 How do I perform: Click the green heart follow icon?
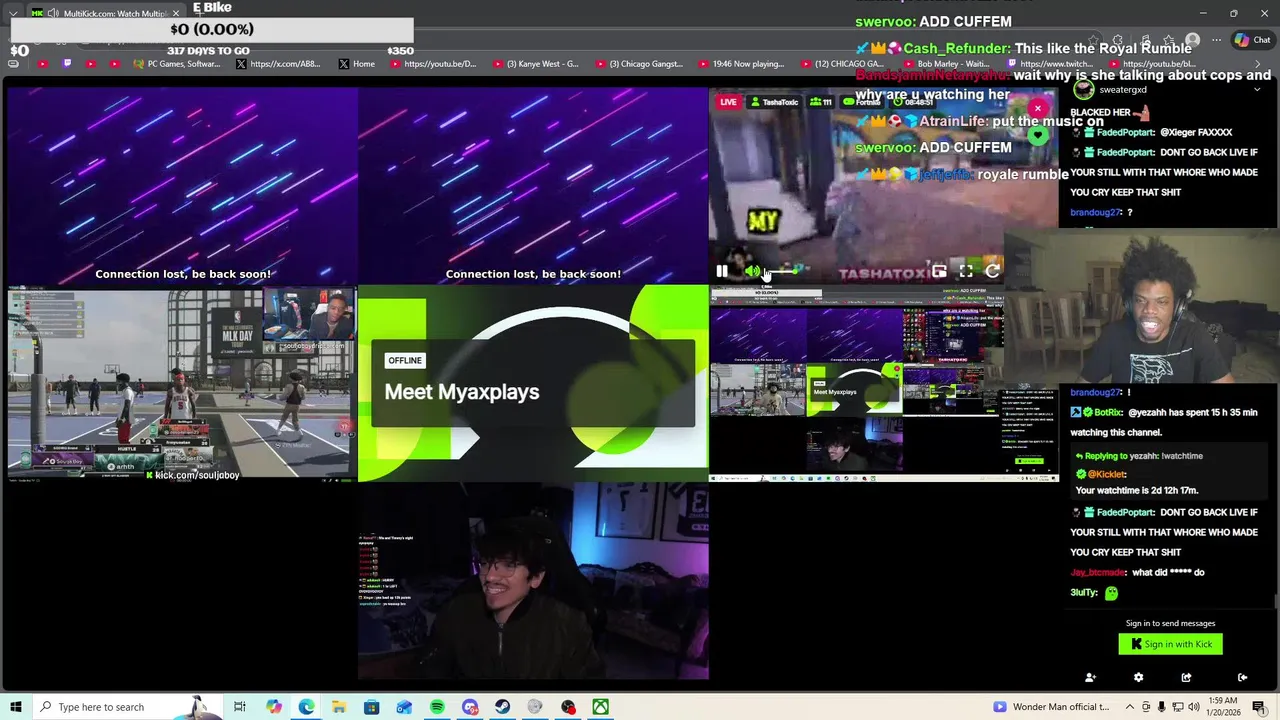(x=1039, y=135)
